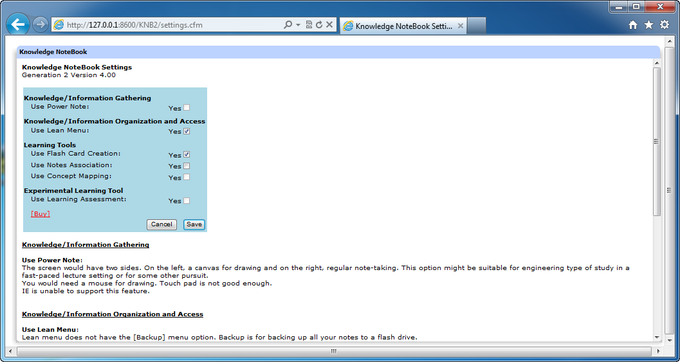Open the browser Home page icon
The height and width of the screenshot is (362, 680).
click(x=633, y=25)
